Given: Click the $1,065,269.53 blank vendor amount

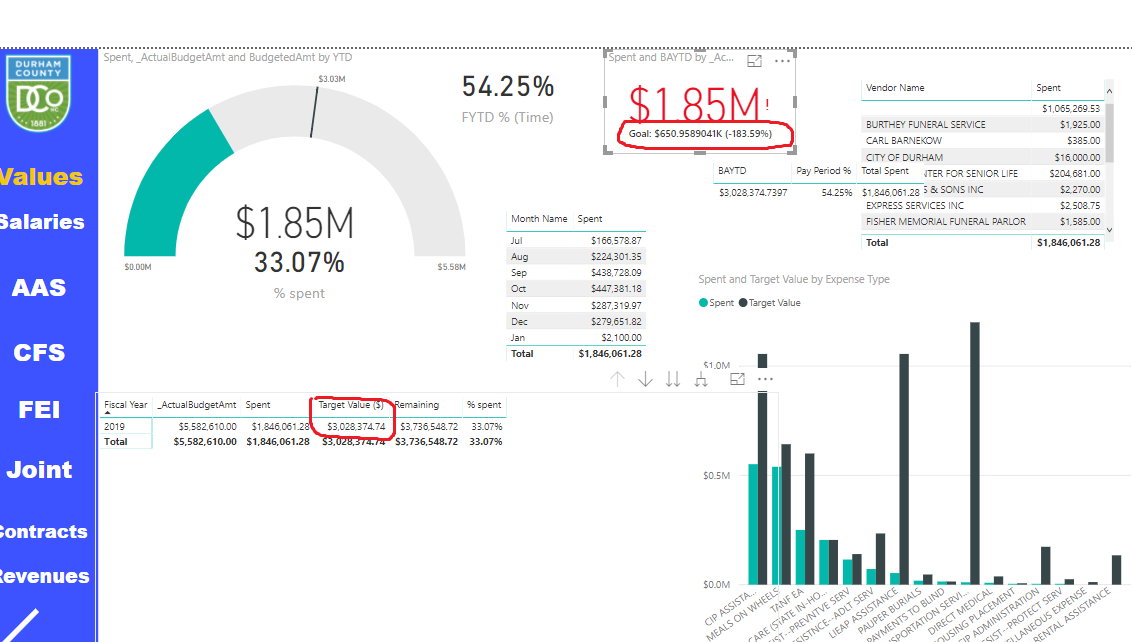Looking at the screenshot, I should click(1071, 109).
